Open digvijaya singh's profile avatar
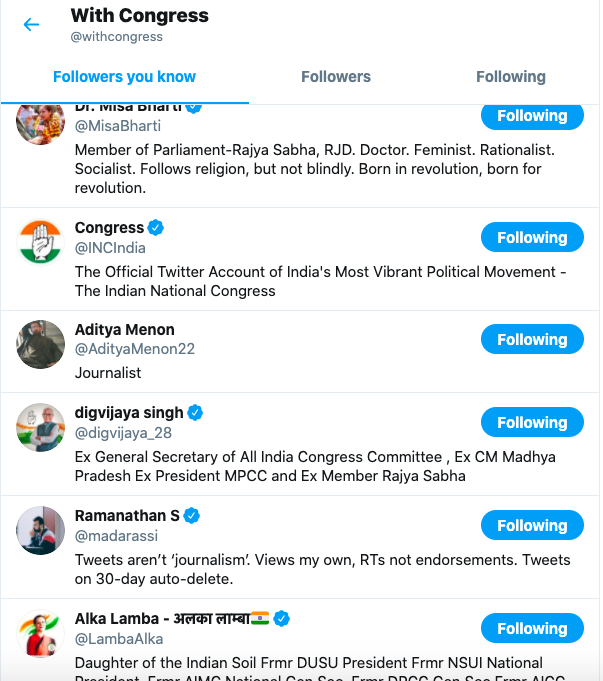Image resolution: width=603 pixels, height=681 pixels. 40,427
